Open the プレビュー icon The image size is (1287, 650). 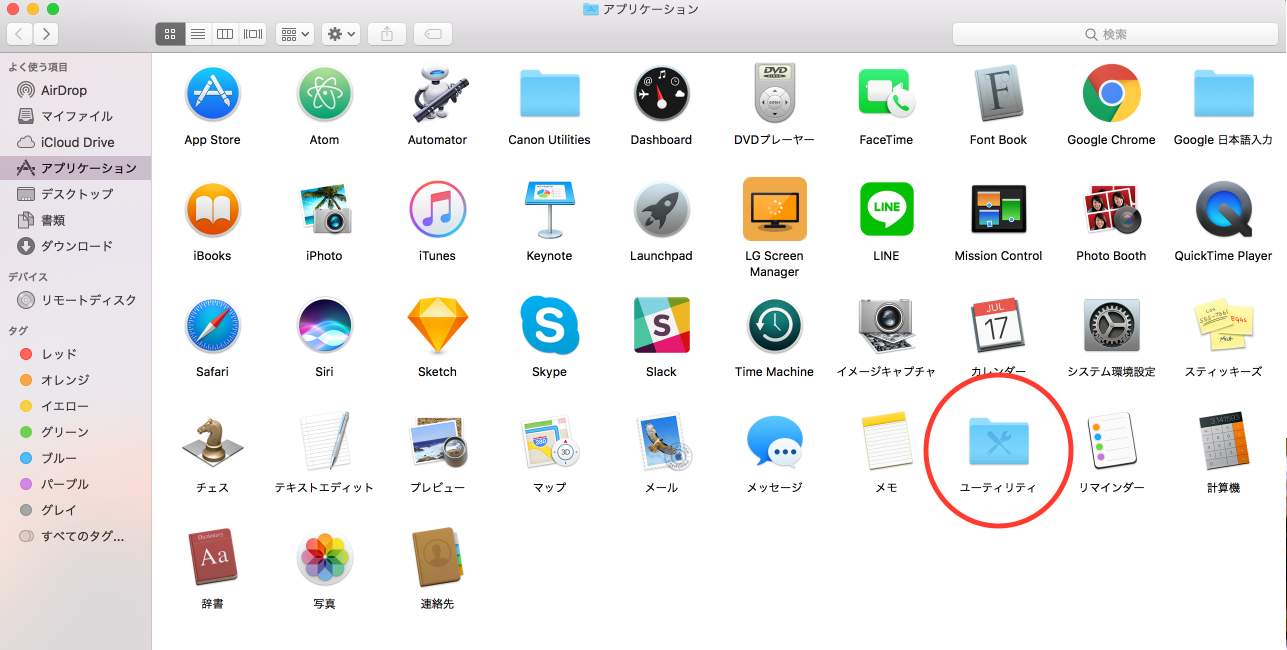pos(437,443)
